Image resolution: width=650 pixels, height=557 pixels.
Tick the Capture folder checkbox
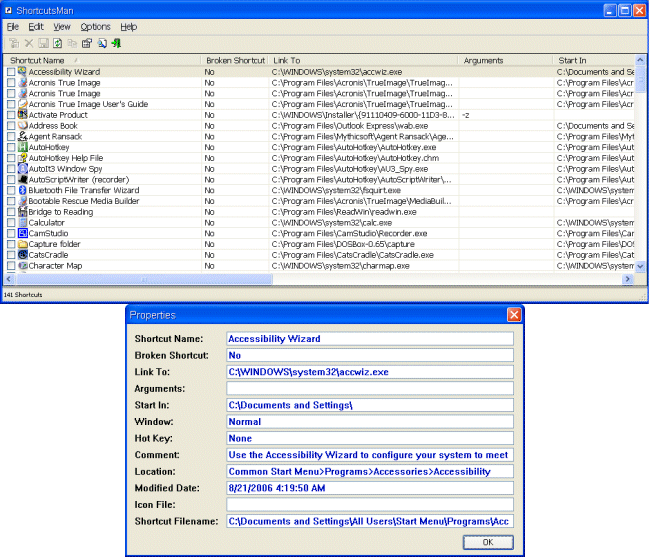pyautogui.click(x=11, y=244)
